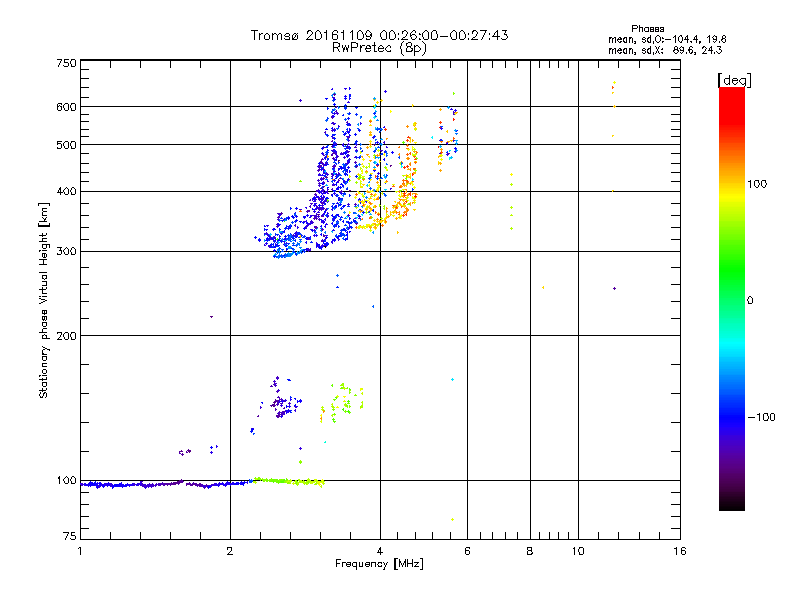Click the yellow points column near 7 MHz
800x600 pixels.
pyautogui.click(x=511, y=202)
